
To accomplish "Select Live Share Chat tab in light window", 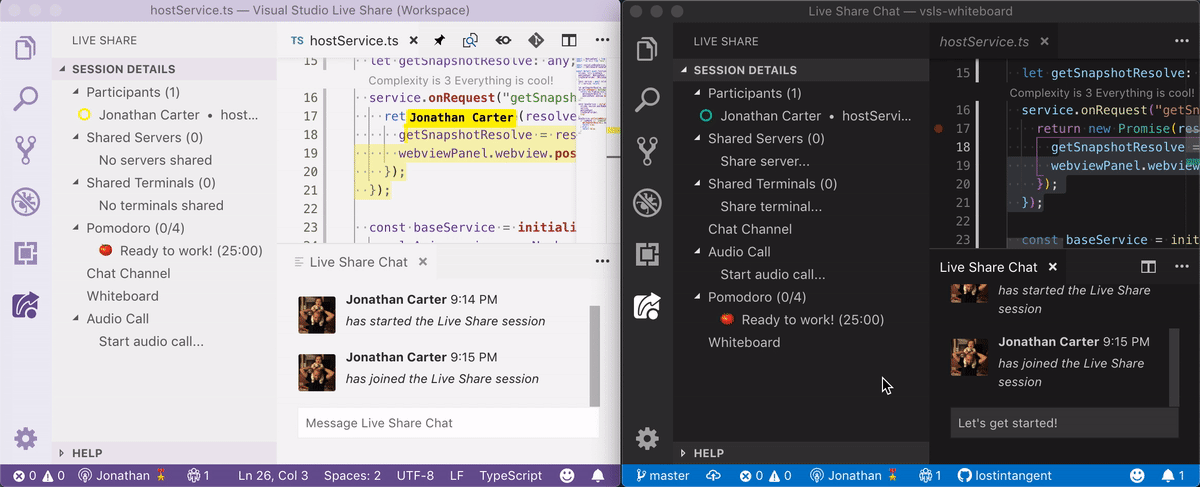I will (358, 262).
